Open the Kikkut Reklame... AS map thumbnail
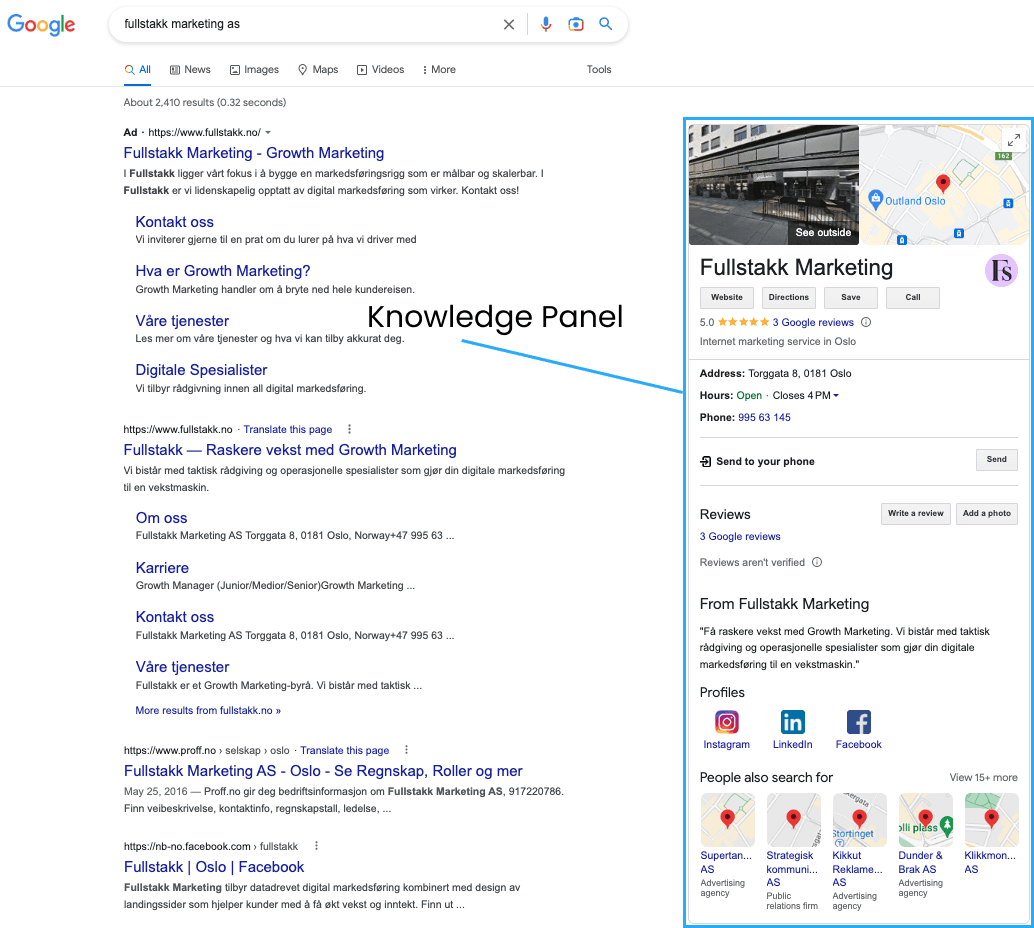Viewport: 1034px width, 928px height. [x=859, y=820]
